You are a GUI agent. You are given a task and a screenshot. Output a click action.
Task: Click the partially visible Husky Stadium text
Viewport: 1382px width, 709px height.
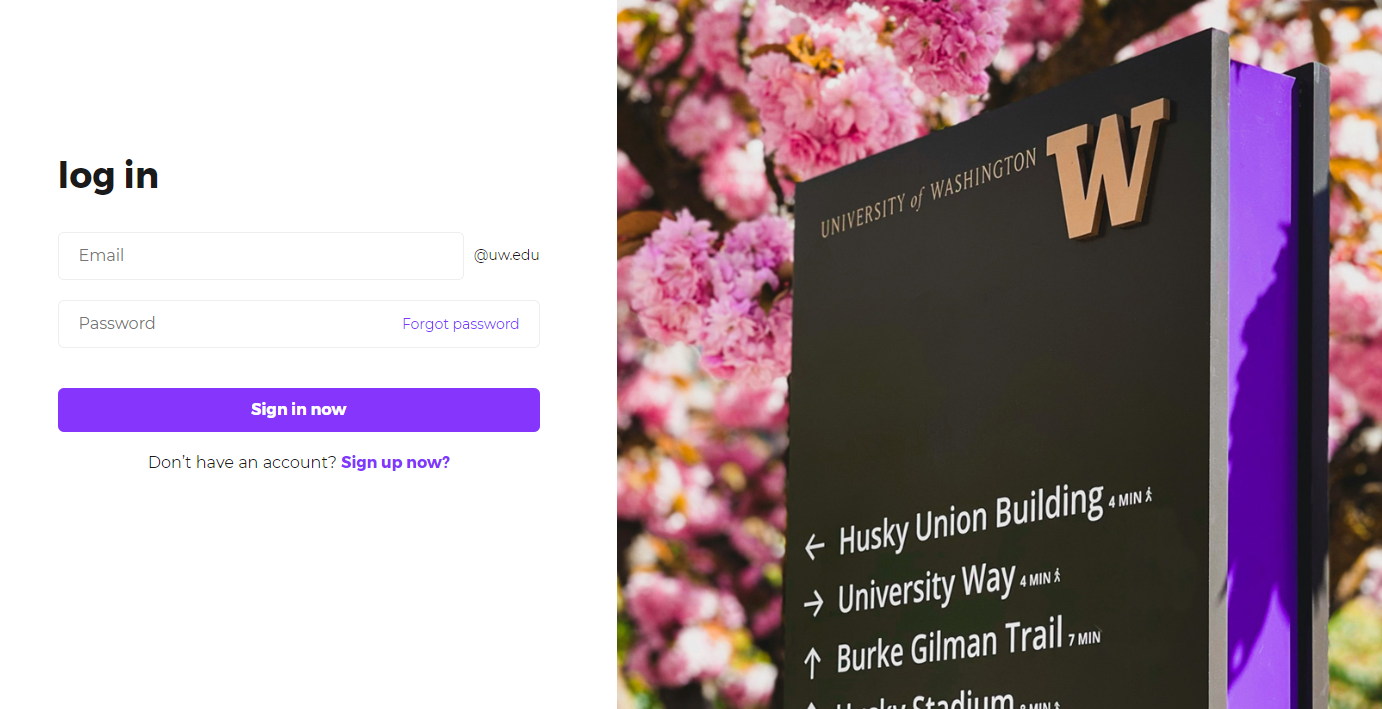925,700
